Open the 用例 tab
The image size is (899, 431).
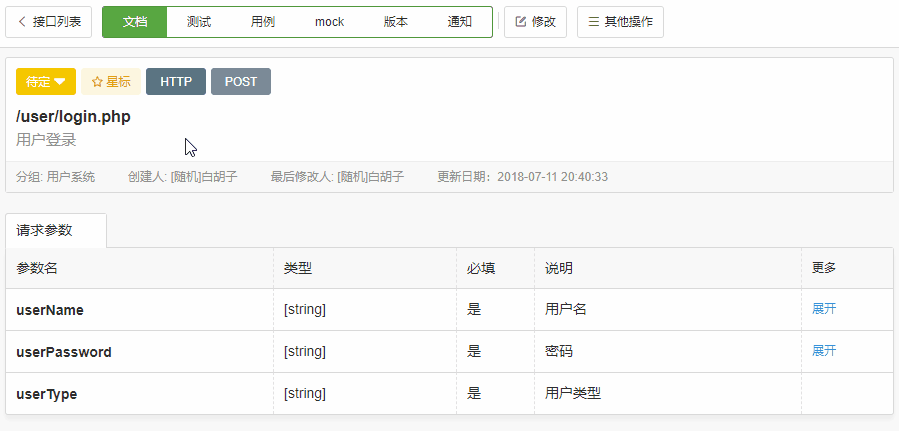coord(263,22)
